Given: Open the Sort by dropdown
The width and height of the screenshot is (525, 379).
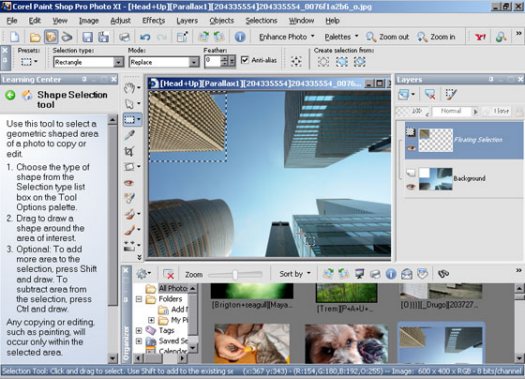Looking at the screenshot, I should (x=295, y=274).
